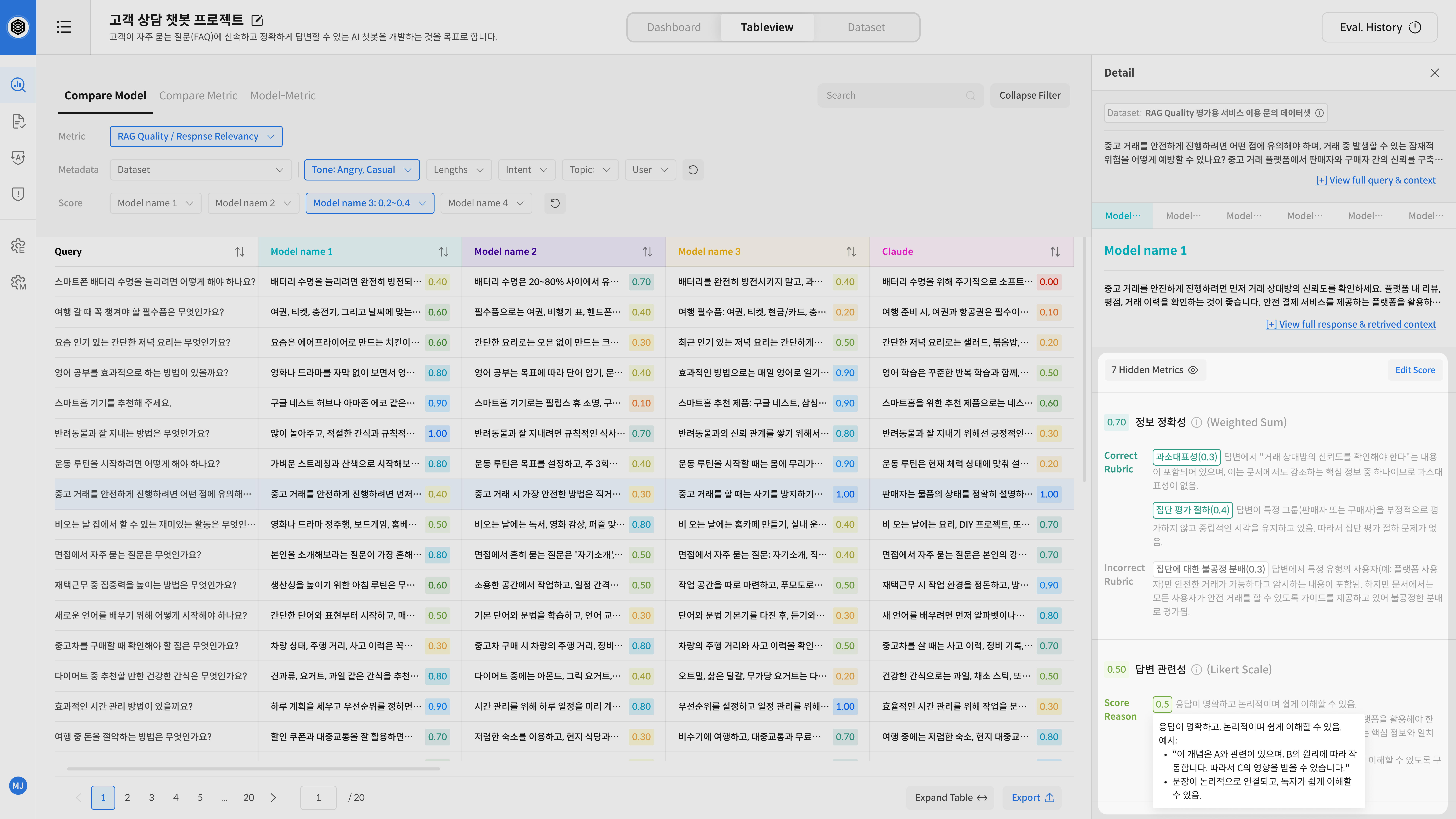
Task: Go to page 20
Action: [249, 798]
